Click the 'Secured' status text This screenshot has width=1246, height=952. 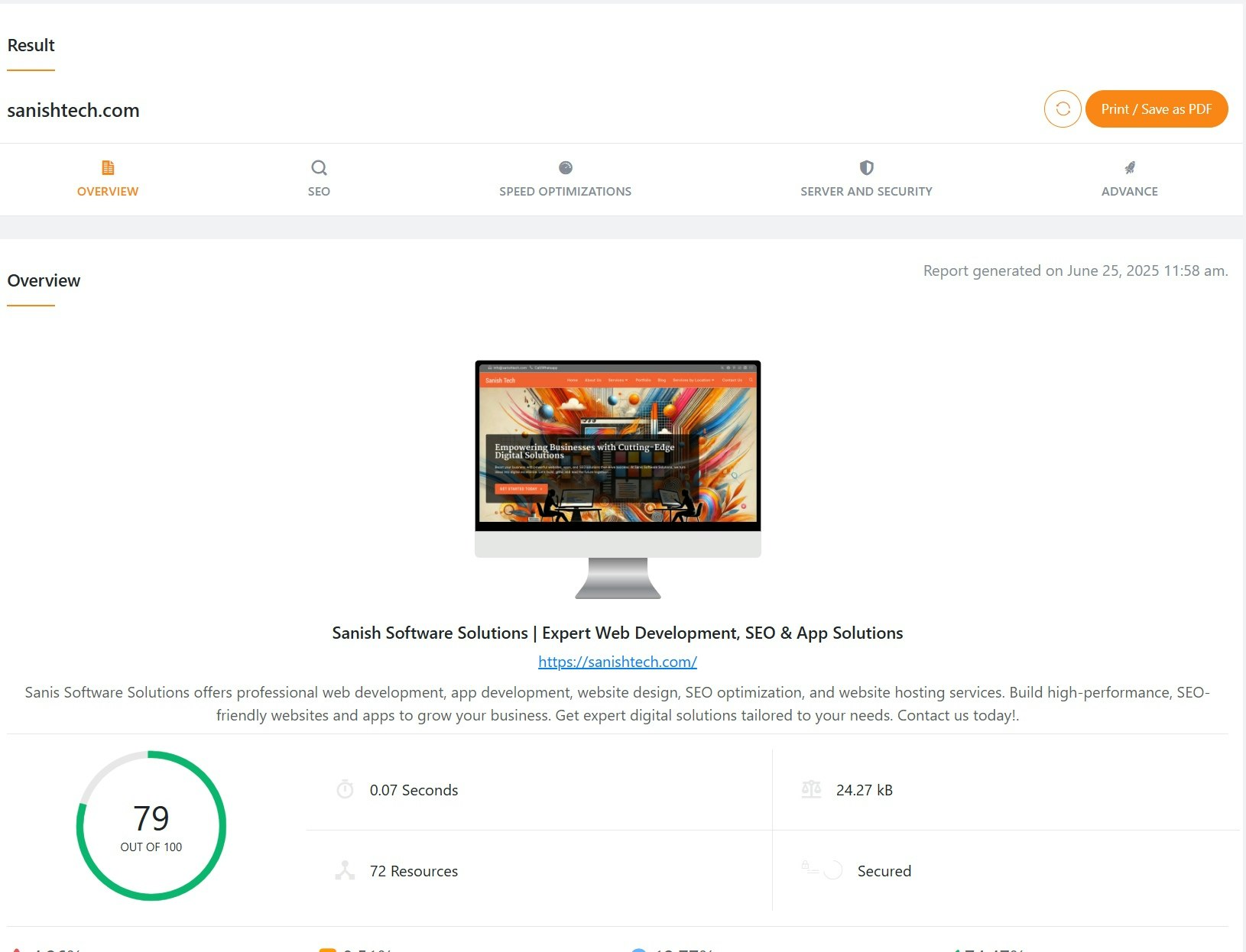(x=884, y=871)
